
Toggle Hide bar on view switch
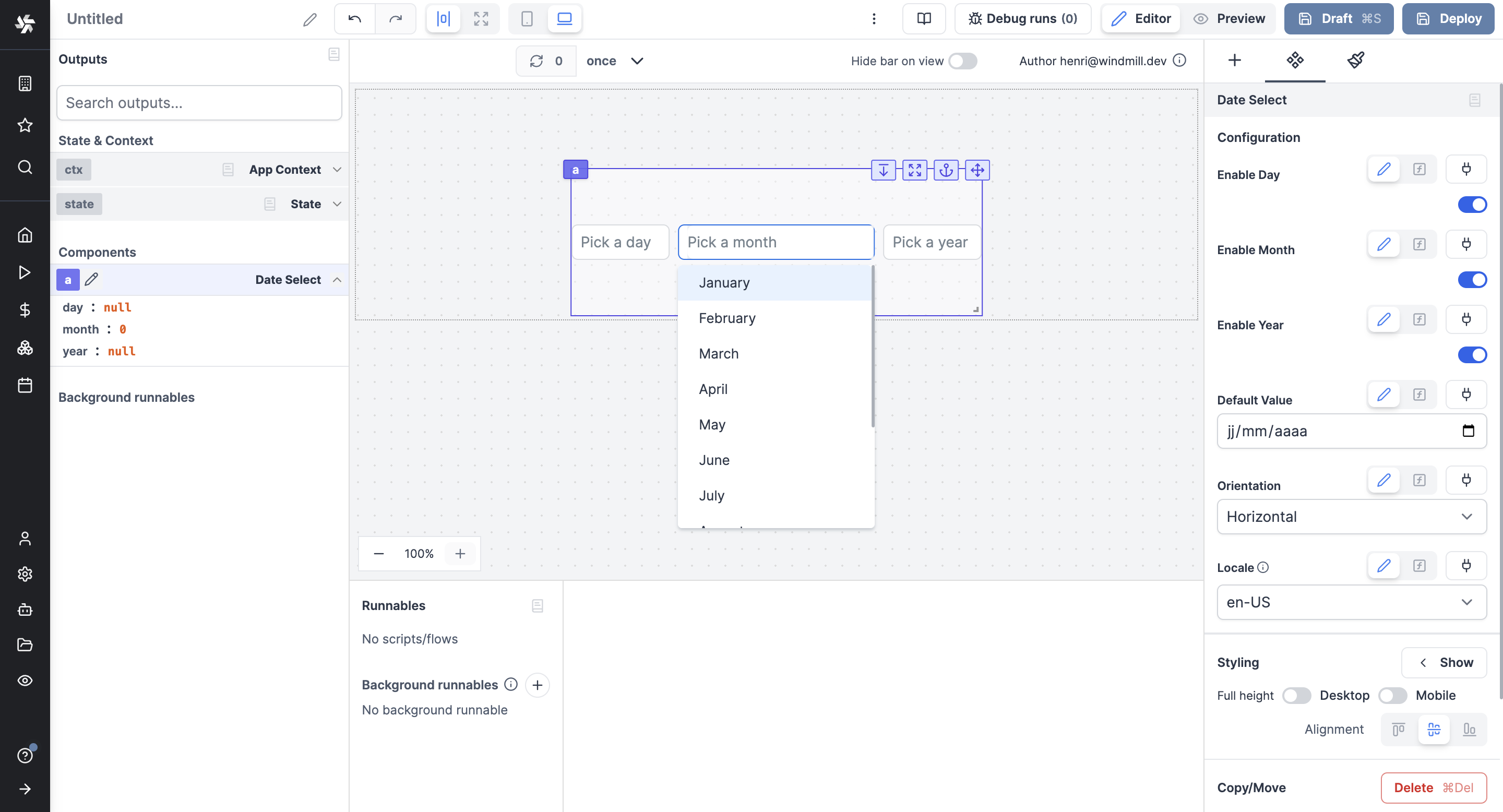pos(962,61)
